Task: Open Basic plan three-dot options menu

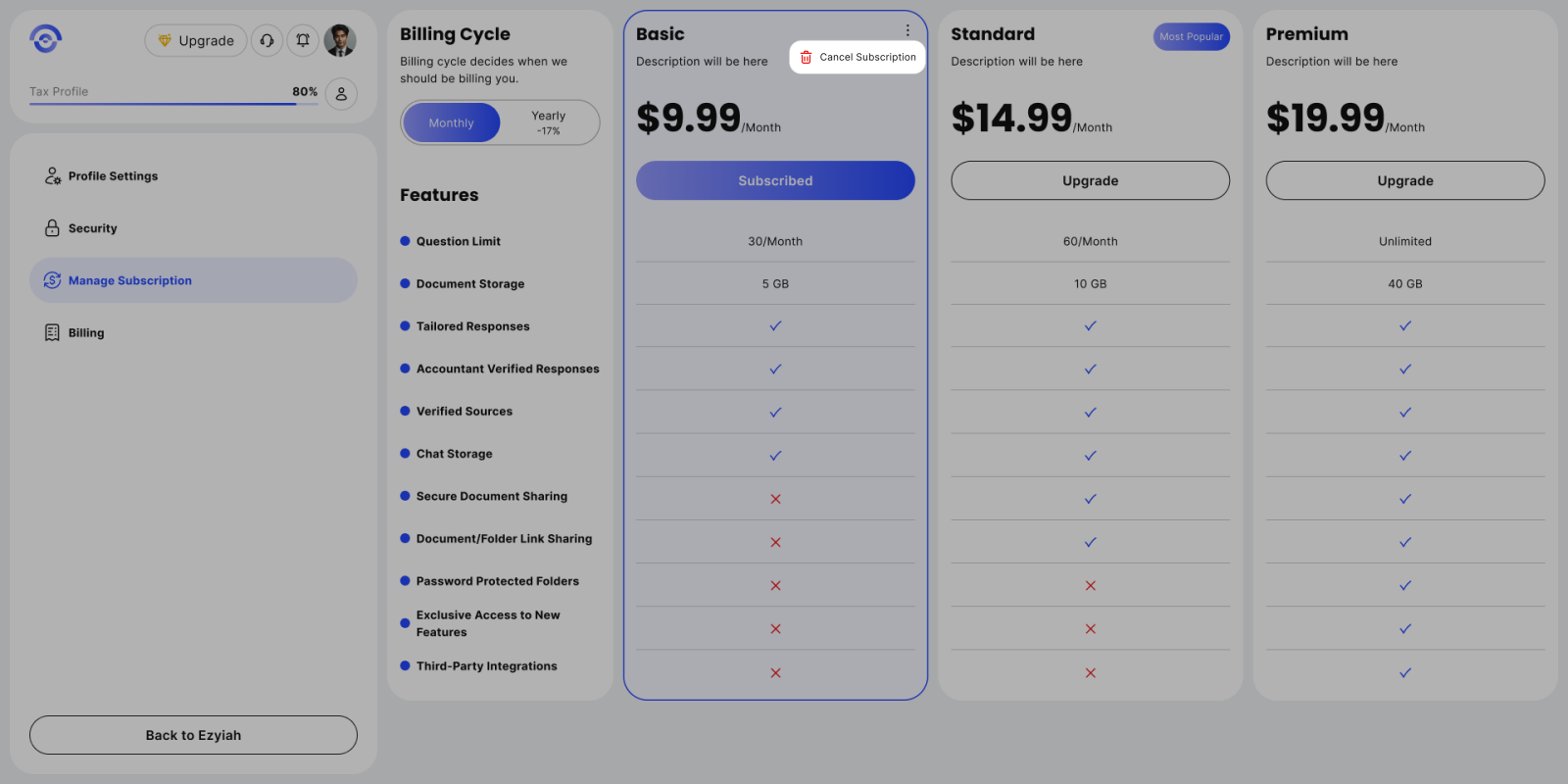Action: click(907, 31)
